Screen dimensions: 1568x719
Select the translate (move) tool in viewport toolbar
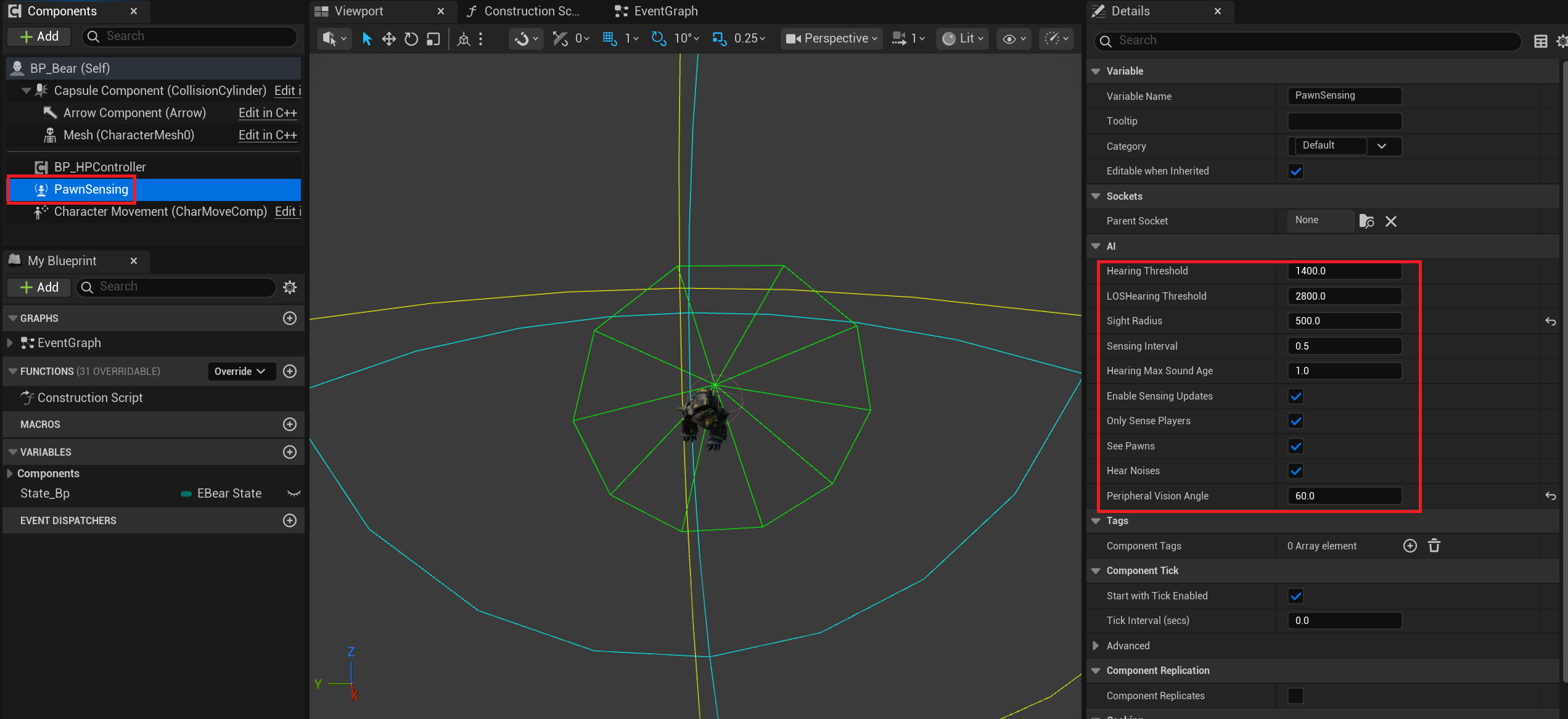388,39
